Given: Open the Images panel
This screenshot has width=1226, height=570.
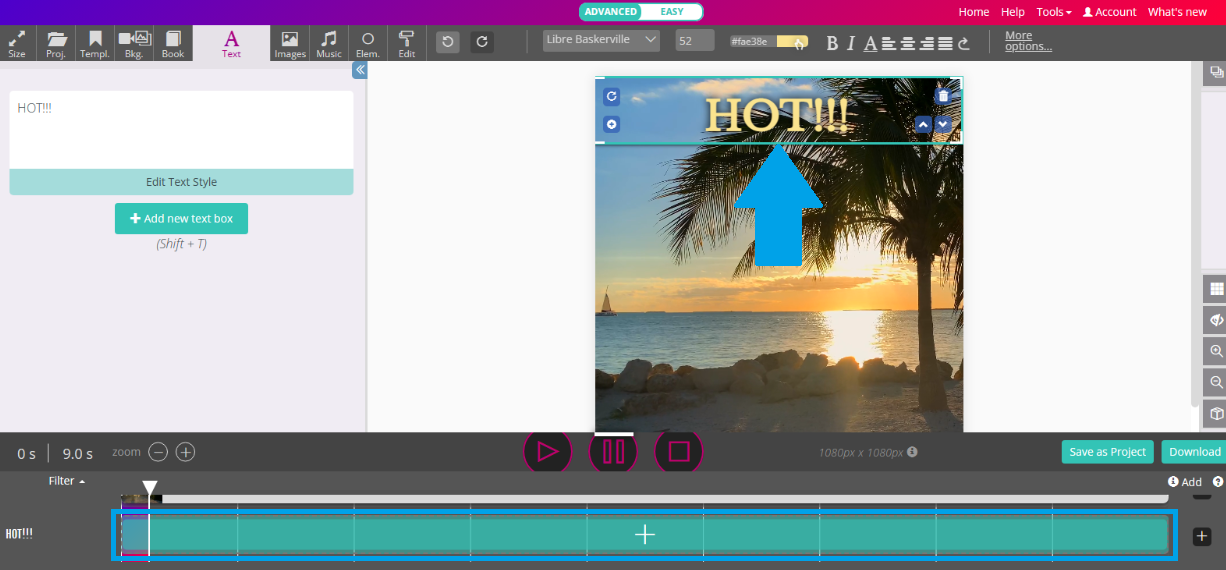Looking at the screenshot, I should coord(289,44).
